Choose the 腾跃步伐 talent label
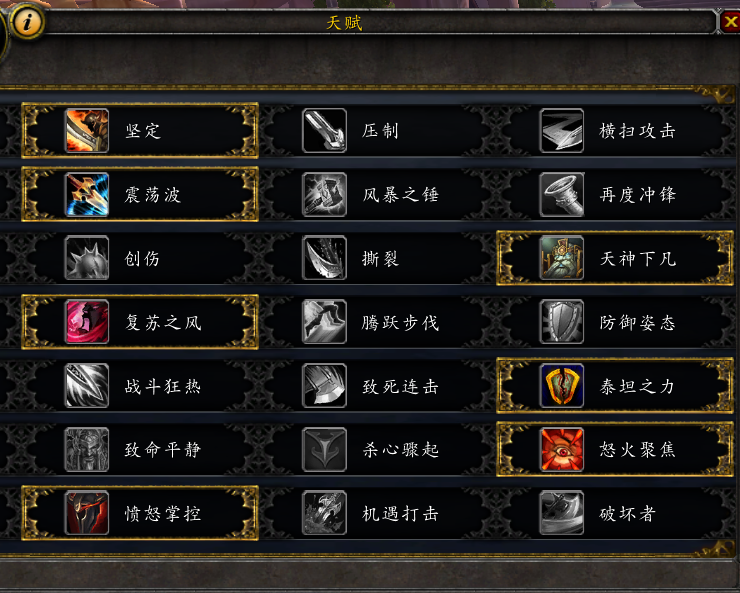The width and height of the screenshot is (740, 593). click(400, 323)
